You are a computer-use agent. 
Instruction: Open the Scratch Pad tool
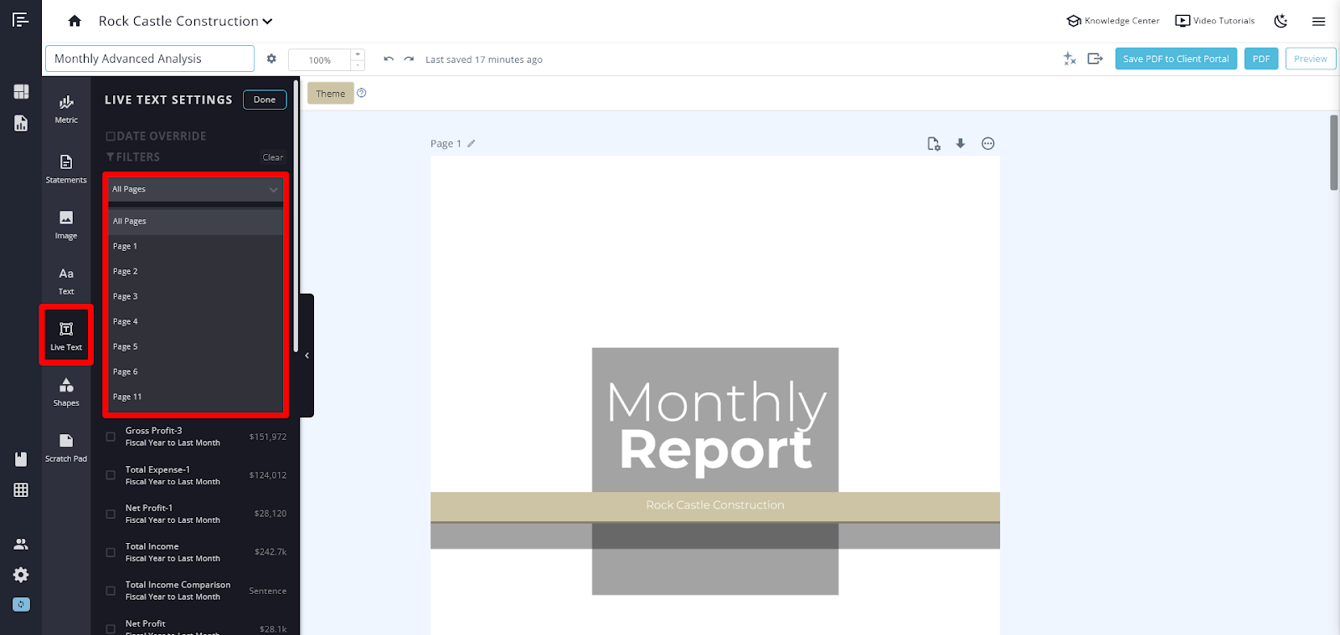tap(66, 447)
